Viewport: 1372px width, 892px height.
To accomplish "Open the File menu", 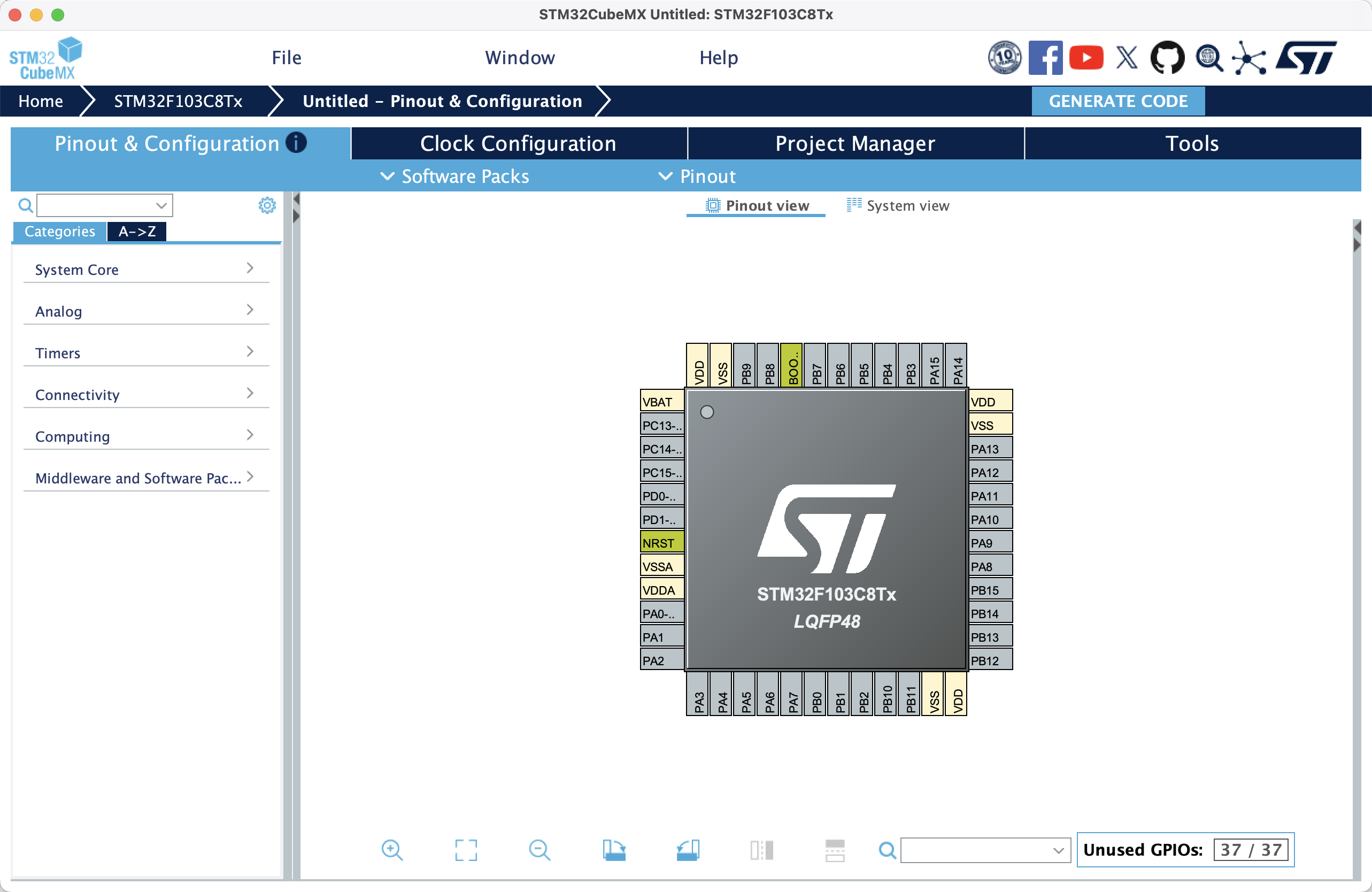I will click(x=287, y=58).
